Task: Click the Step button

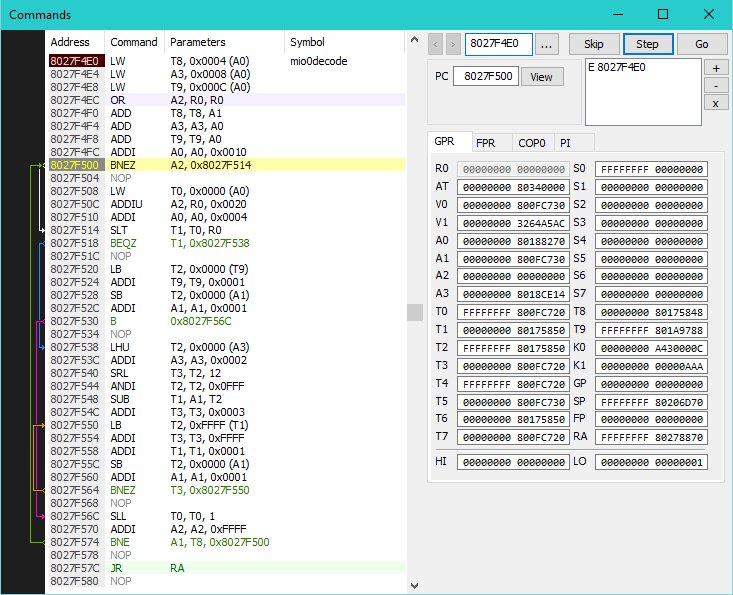Action: [x=648, y=44]
